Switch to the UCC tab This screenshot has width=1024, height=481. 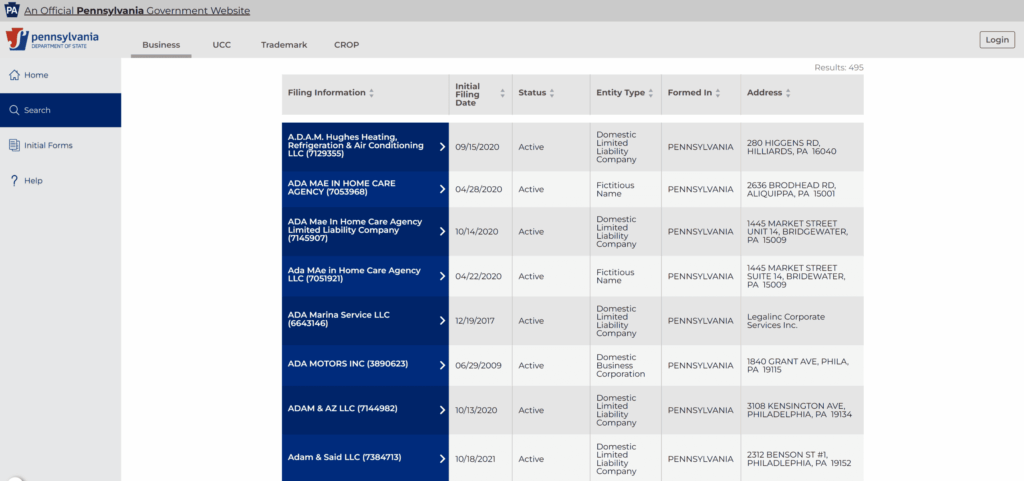click(221, 45)
